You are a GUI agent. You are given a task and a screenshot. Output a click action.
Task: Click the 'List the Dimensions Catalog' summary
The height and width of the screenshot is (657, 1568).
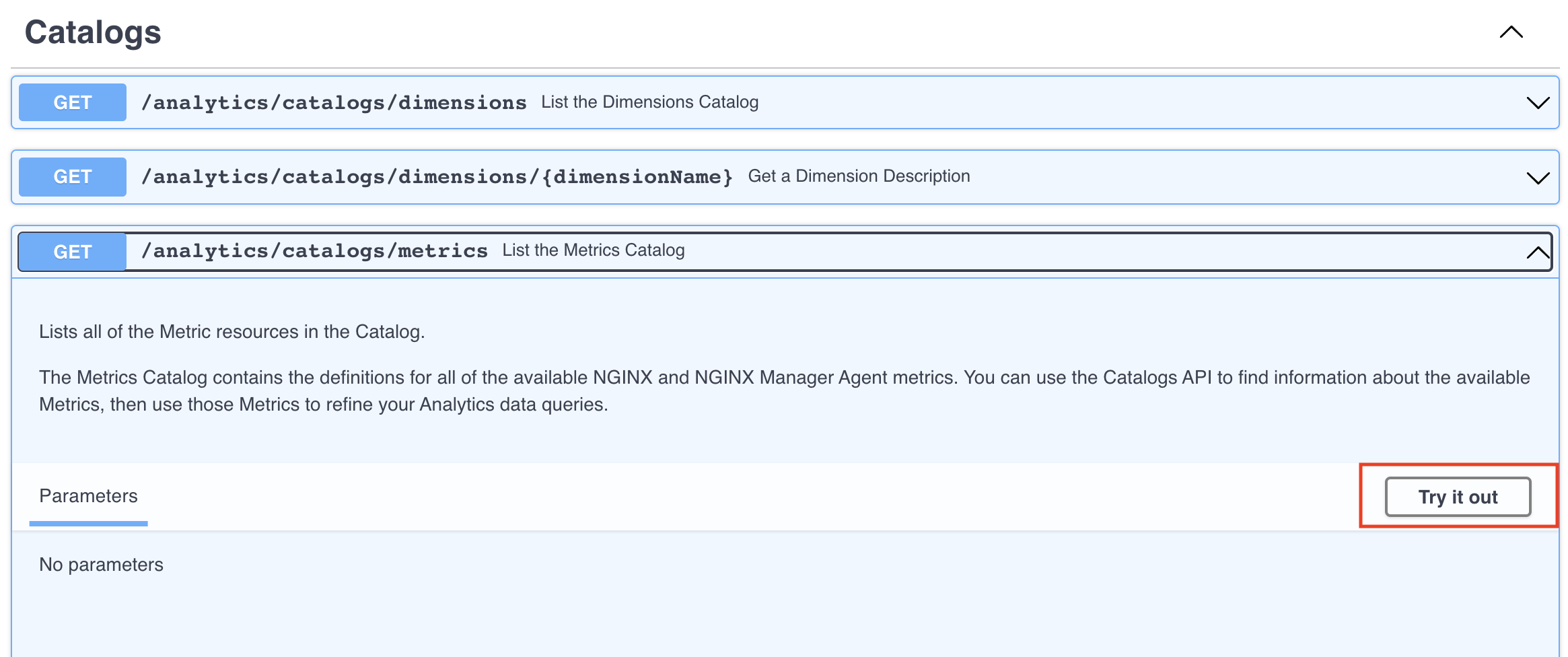649,102
